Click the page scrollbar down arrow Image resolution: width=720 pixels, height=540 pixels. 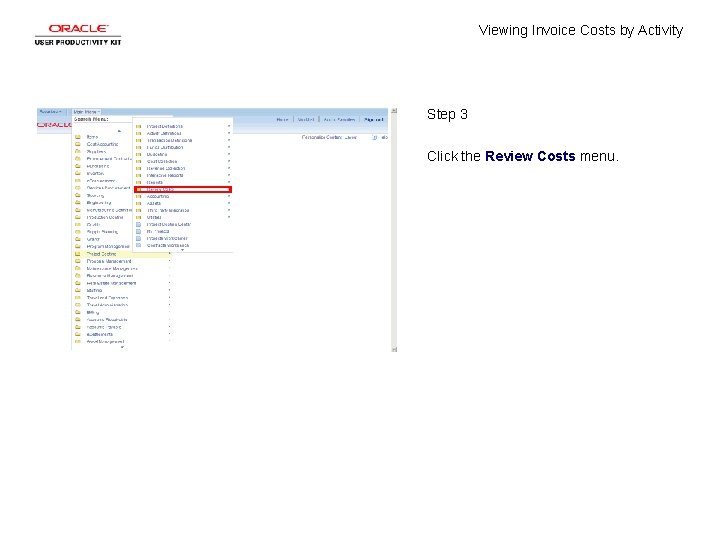coord(394,349)
